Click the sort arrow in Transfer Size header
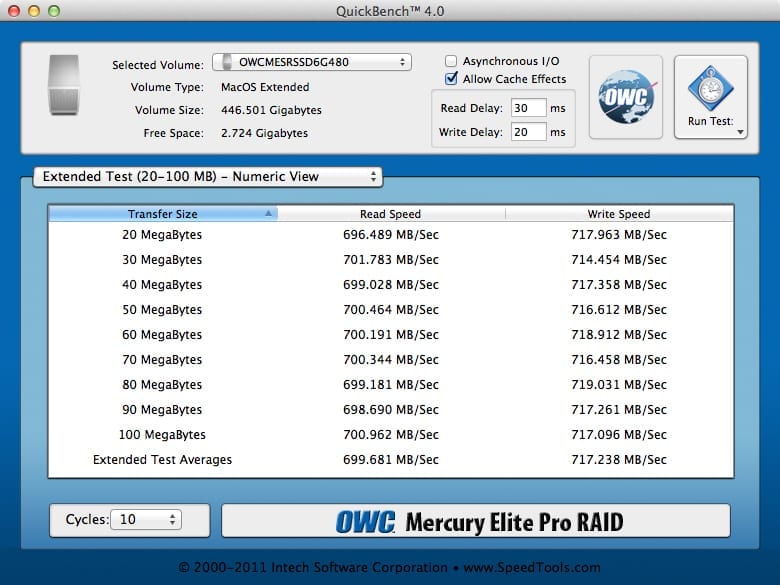This screenshot has width=780, height=585. point(268,214)
